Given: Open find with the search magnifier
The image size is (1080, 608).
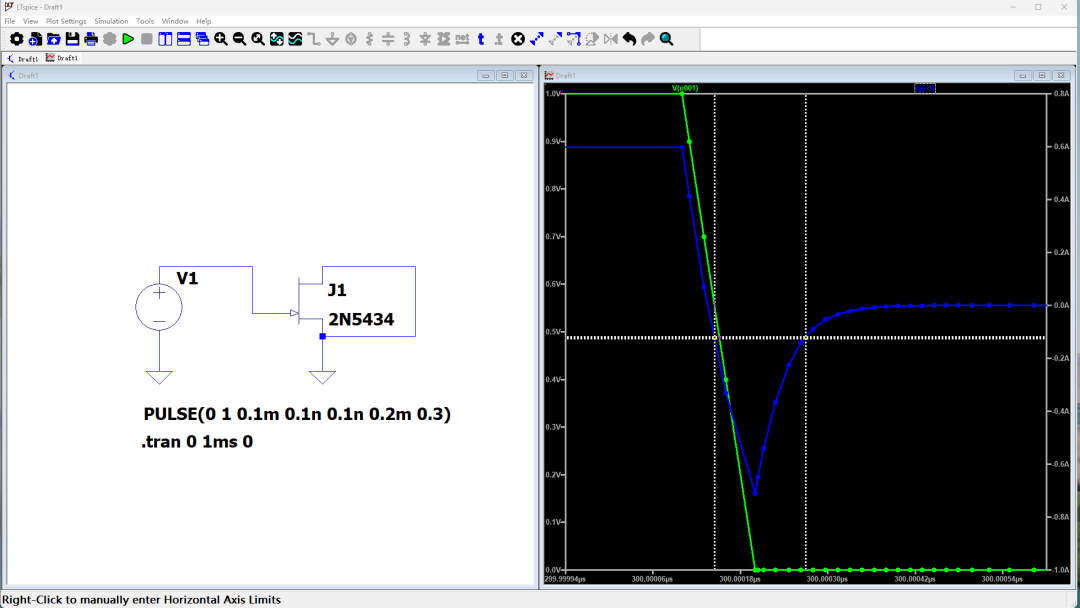Looking at the screenshot, I should [667, 39].
